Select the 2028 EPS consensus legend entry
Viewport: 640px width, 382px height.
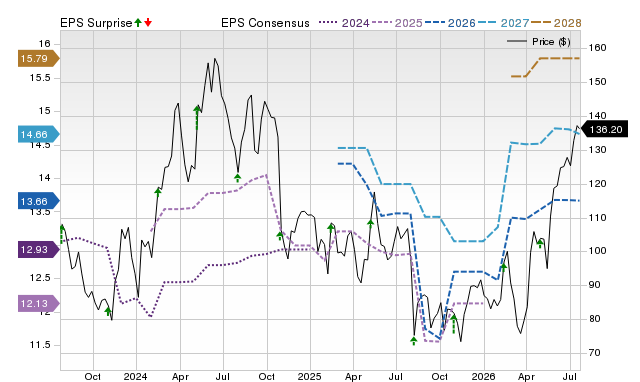[556, 23]
